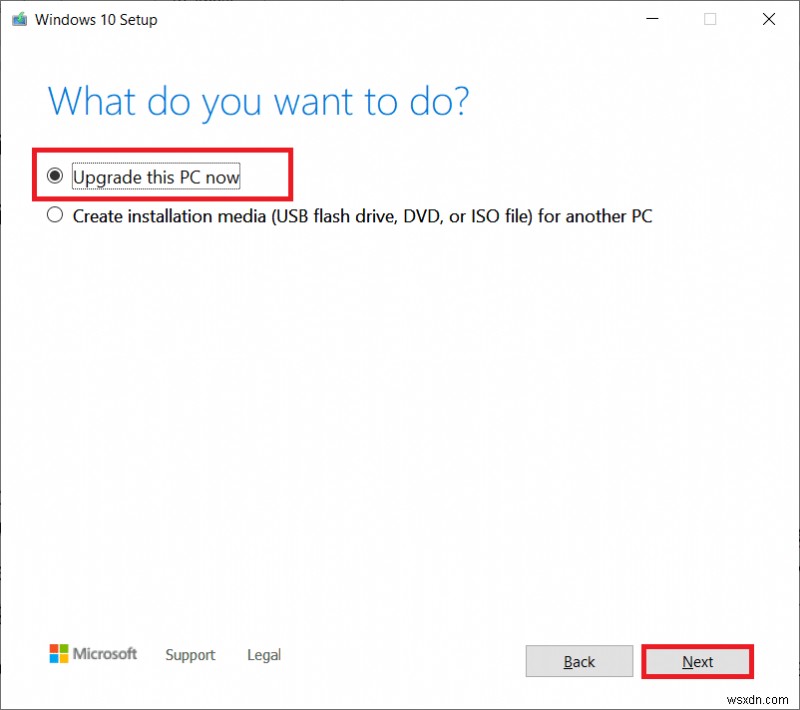The width and height of the screenshot is (800, 710).
Task: Go back with the Back button
Action: pyautogui.click(x=579, y=662)
